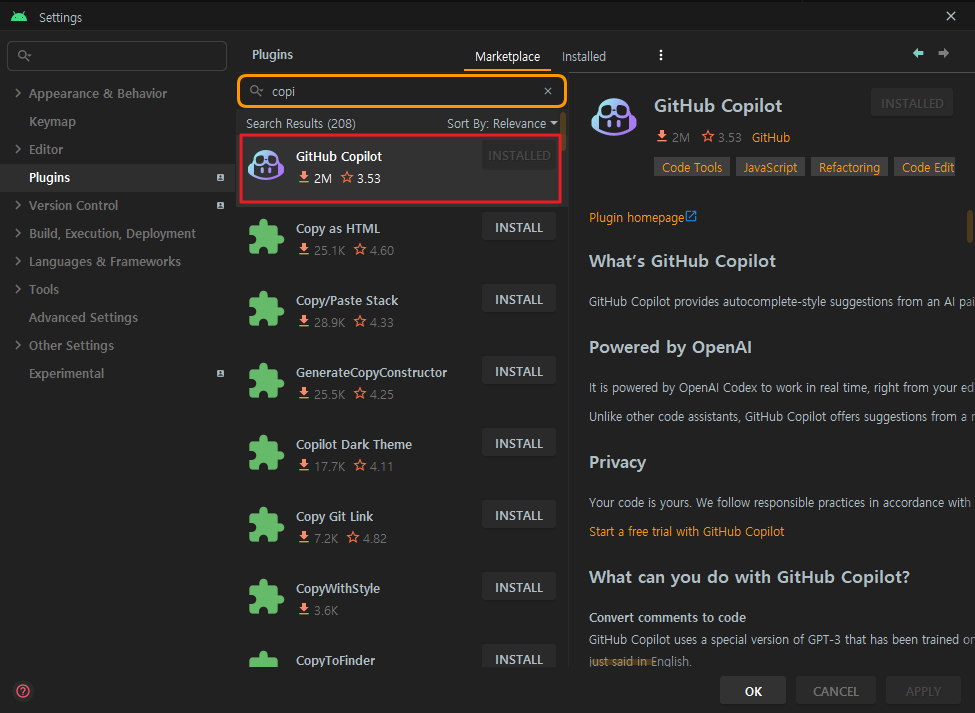
Task: Click the Code Tools tag
Action: [x=691, y=167]
